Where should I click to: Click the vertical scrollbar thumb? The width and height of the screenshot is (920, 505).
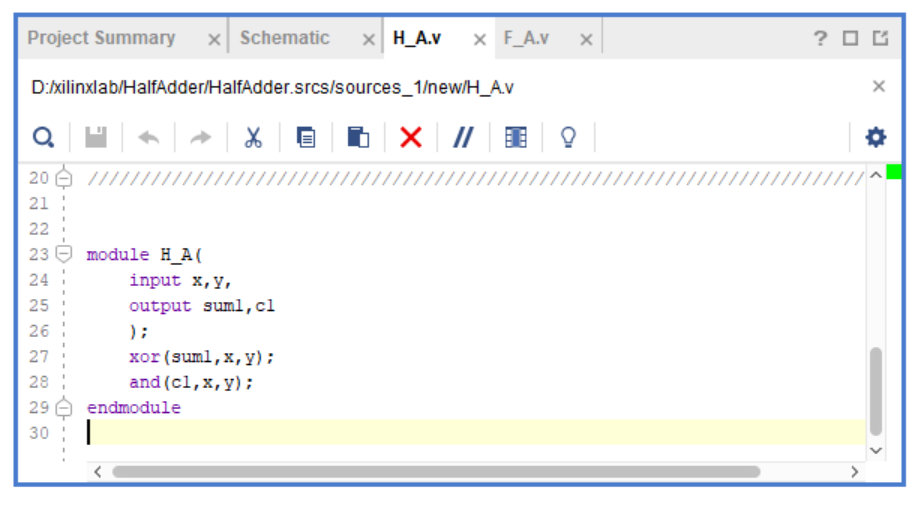[876, 390]
